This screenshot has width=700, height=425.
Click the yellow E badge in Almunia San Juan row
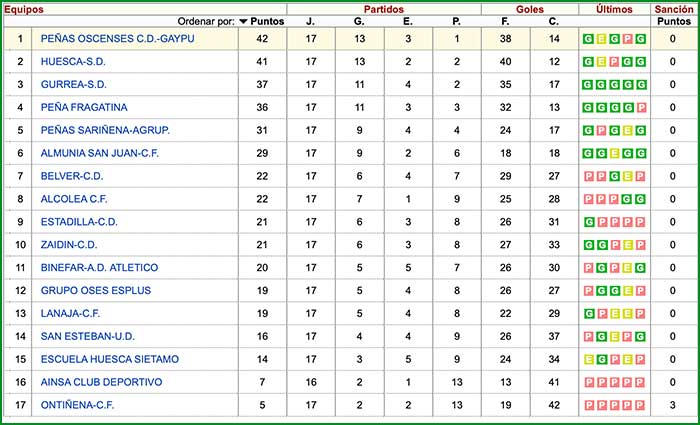614,154
